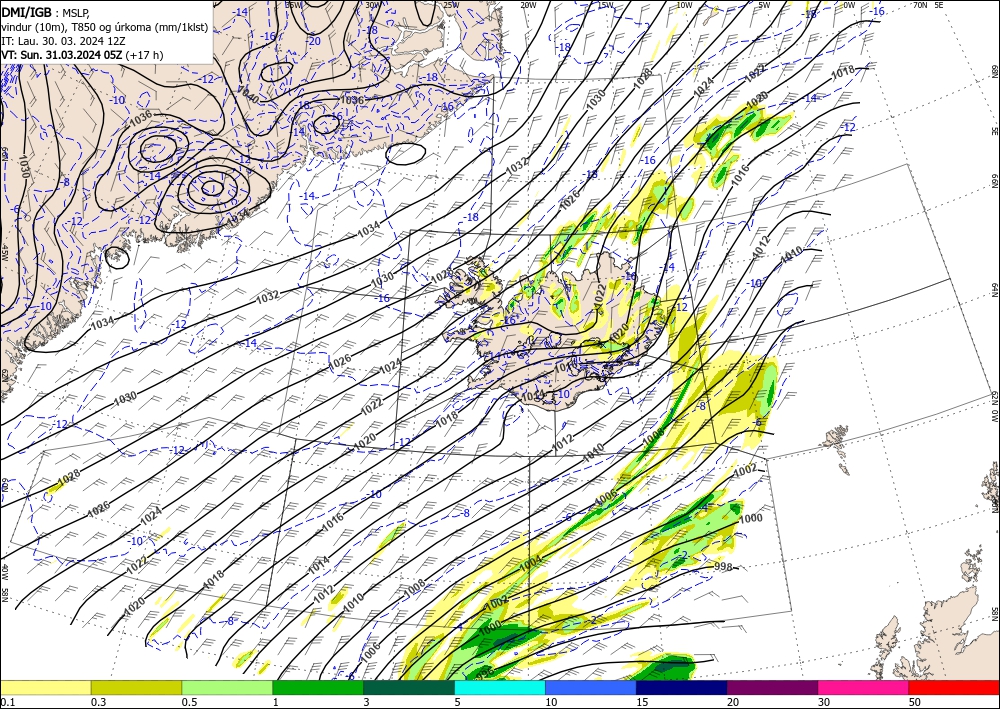Click the '15W' longitude label at top

605,5
